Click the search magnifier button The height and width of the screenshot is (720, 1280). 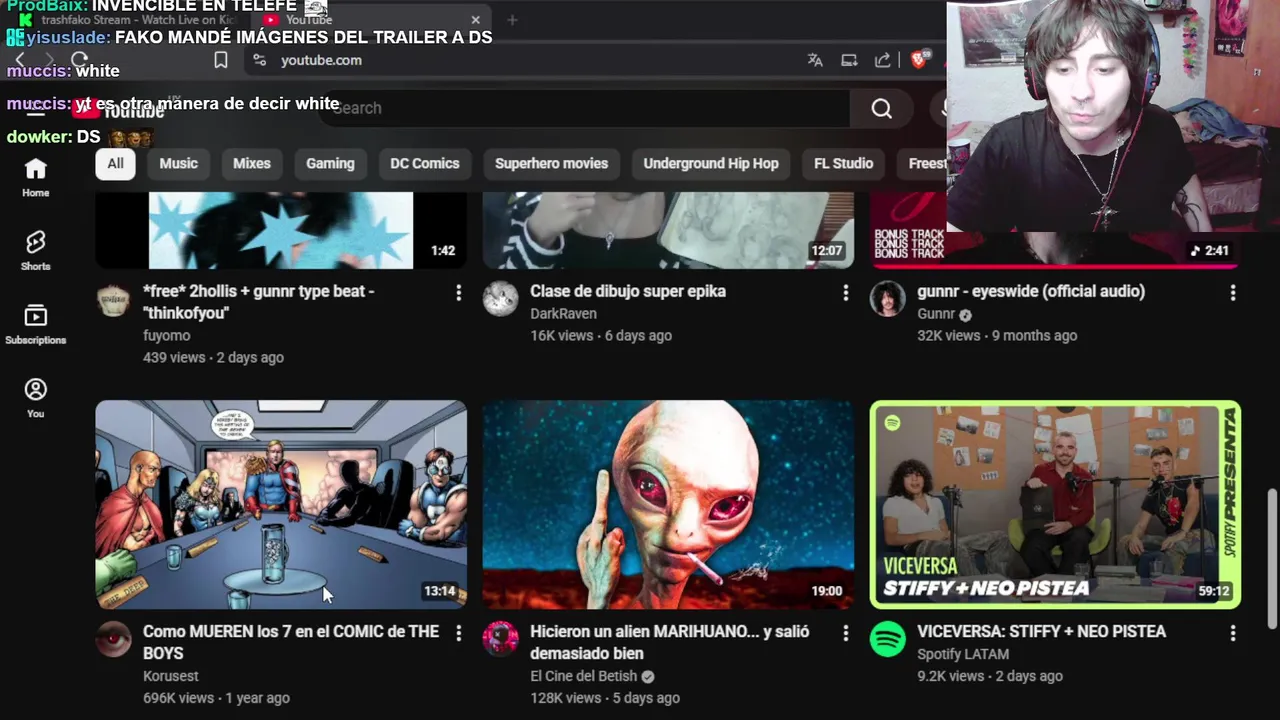(x=881, y=108)
